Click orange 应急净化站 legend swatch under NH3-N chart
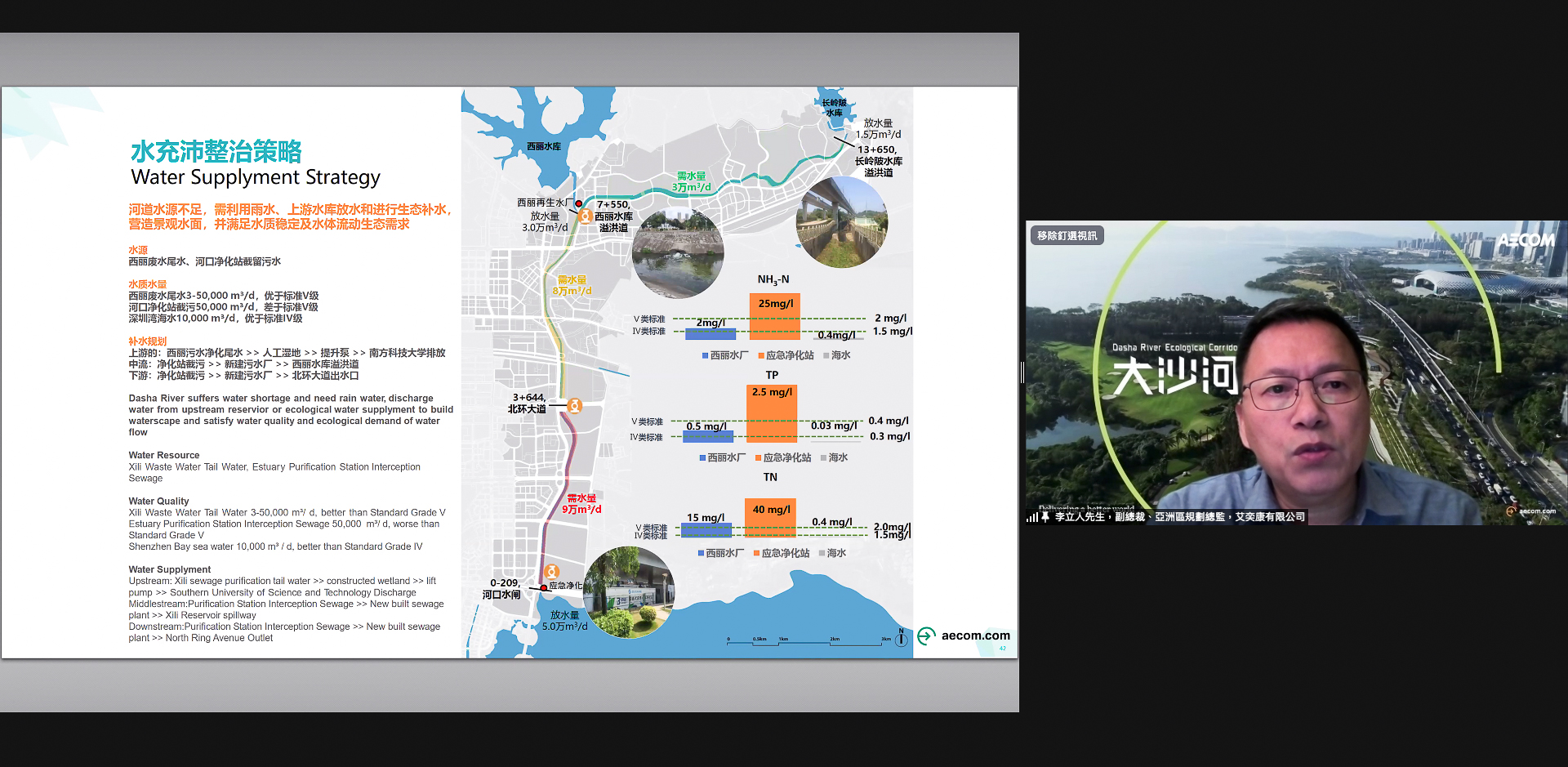1568x767 pixels. coord(761,356)
